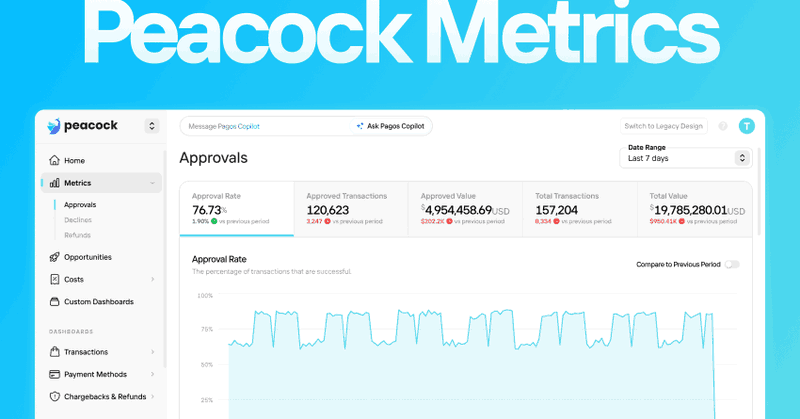Click the 19,785,280.01 USD value

pyautogui.click(x=697, y=210)
